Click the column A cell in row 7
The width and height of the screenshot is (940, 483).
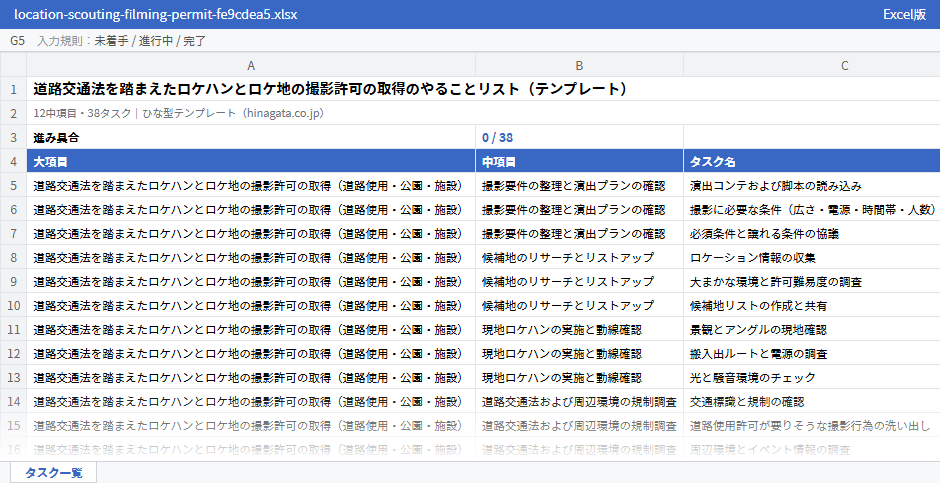point(251,234)
